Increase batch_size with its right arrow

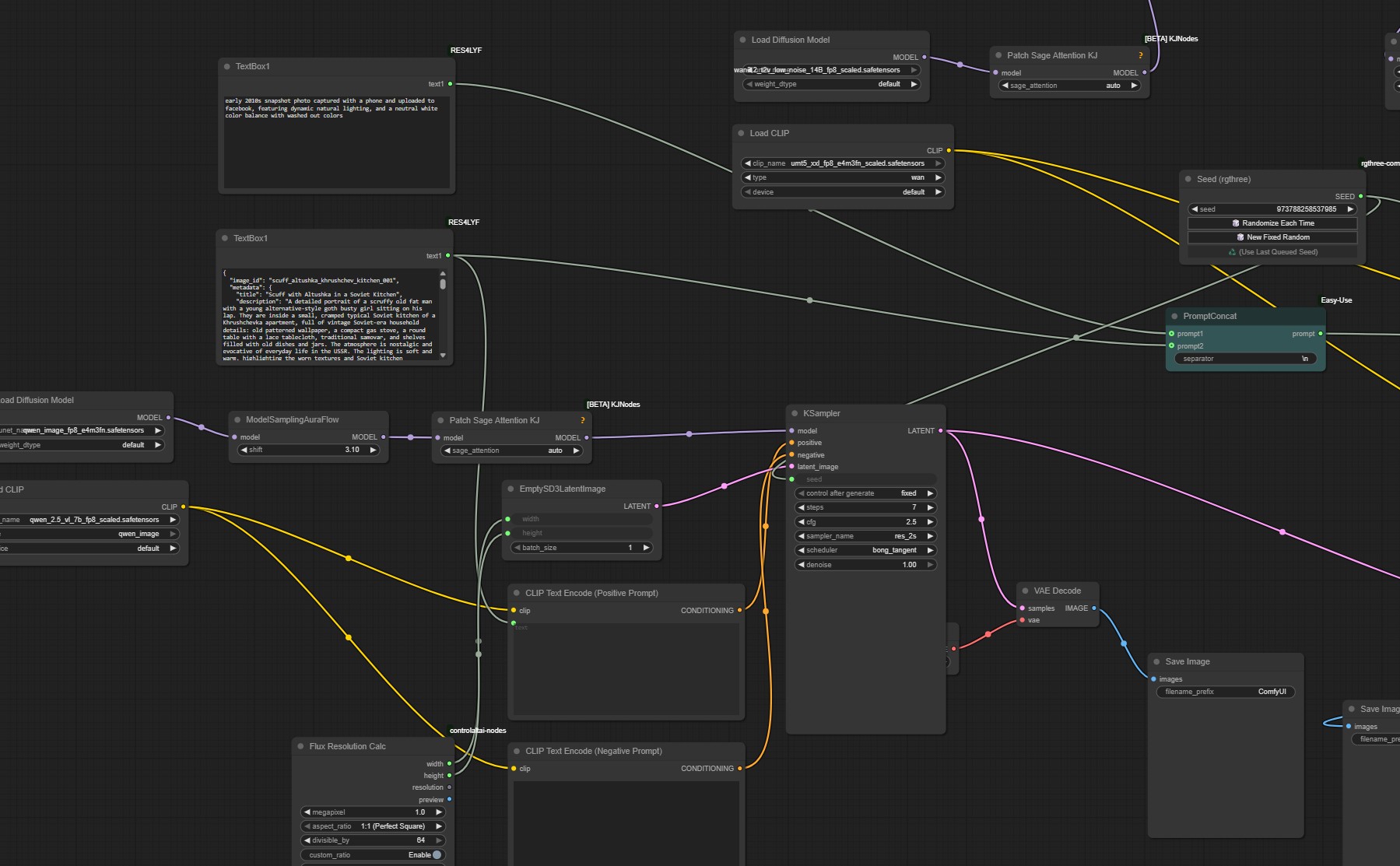(646, 548)
